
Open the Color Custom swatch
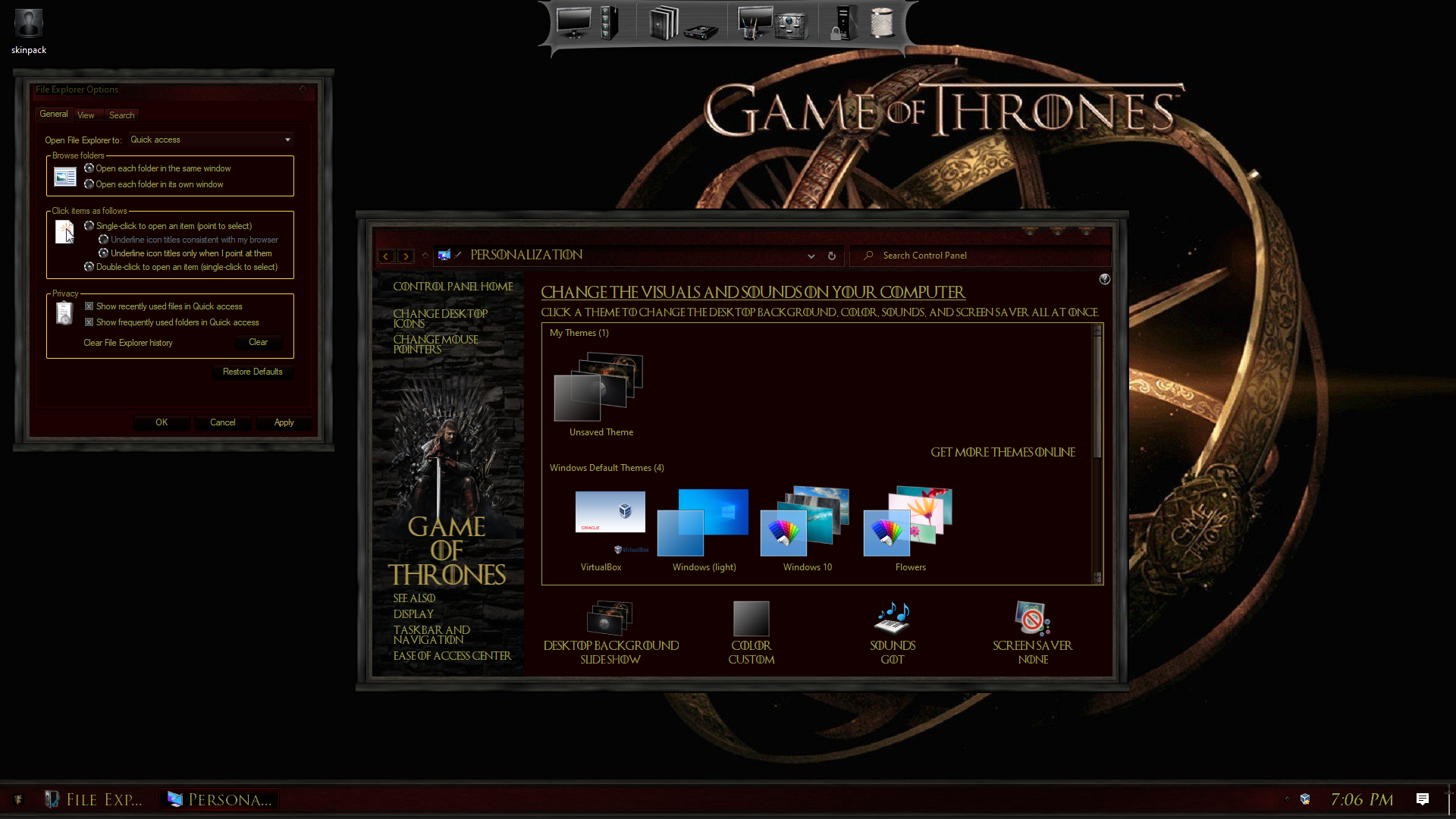(751, 619)
